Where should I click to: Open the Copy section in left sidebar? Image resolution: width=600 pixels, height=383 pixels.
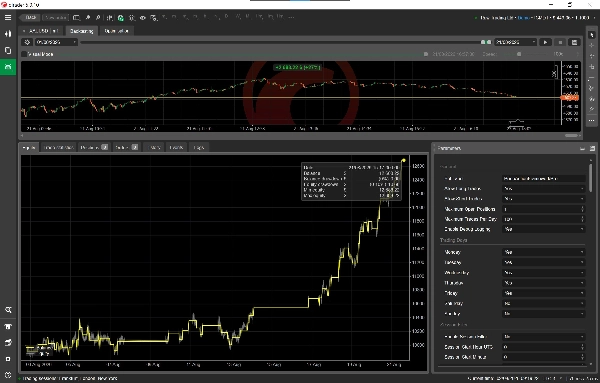coord(8,51)
